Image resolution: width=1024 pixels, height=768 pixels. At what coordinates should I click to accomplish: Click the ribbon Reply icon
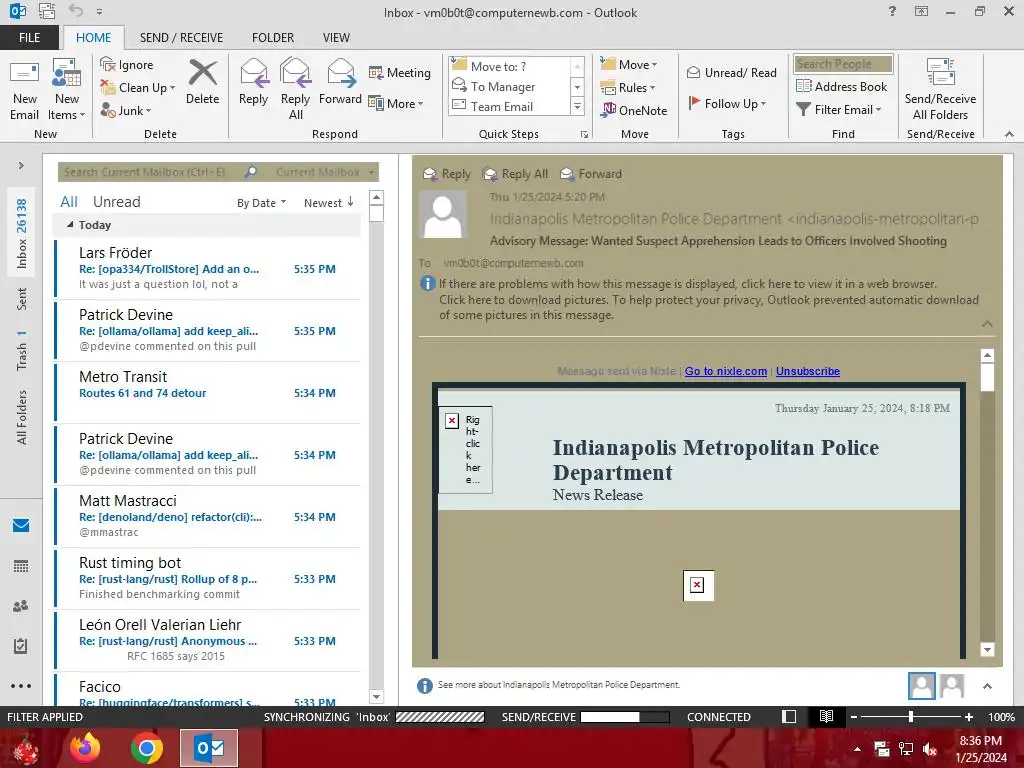point(253,82)
